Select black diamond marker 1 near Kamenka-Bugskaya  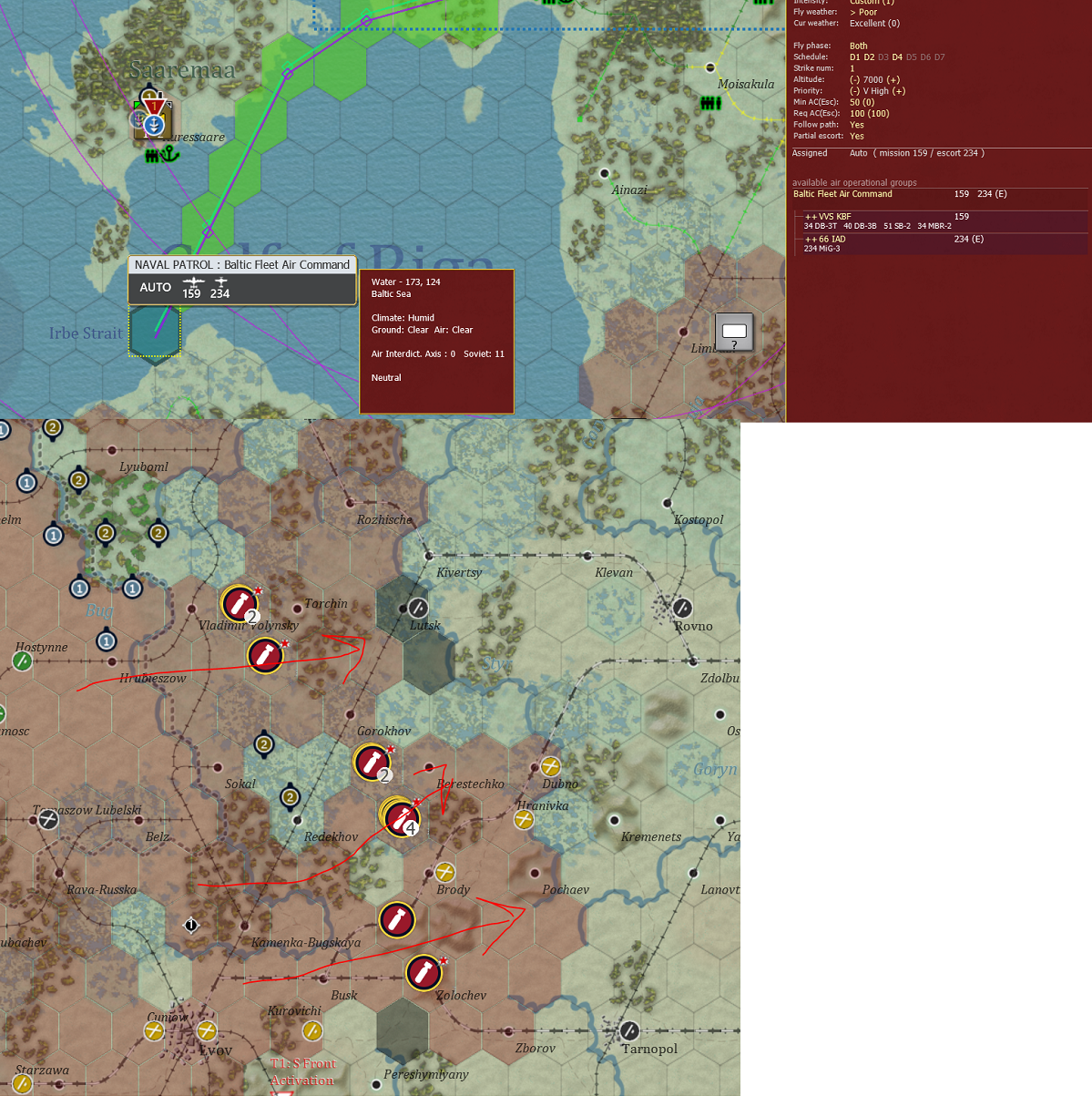[190, 925]
